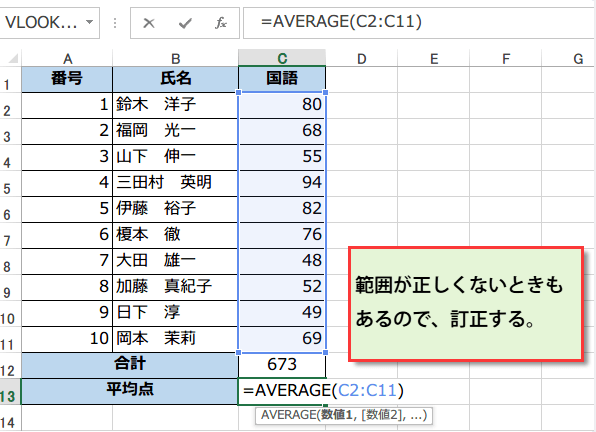Click cell with name 山下 伸一
596x432 pixels.
coord(175,157)
